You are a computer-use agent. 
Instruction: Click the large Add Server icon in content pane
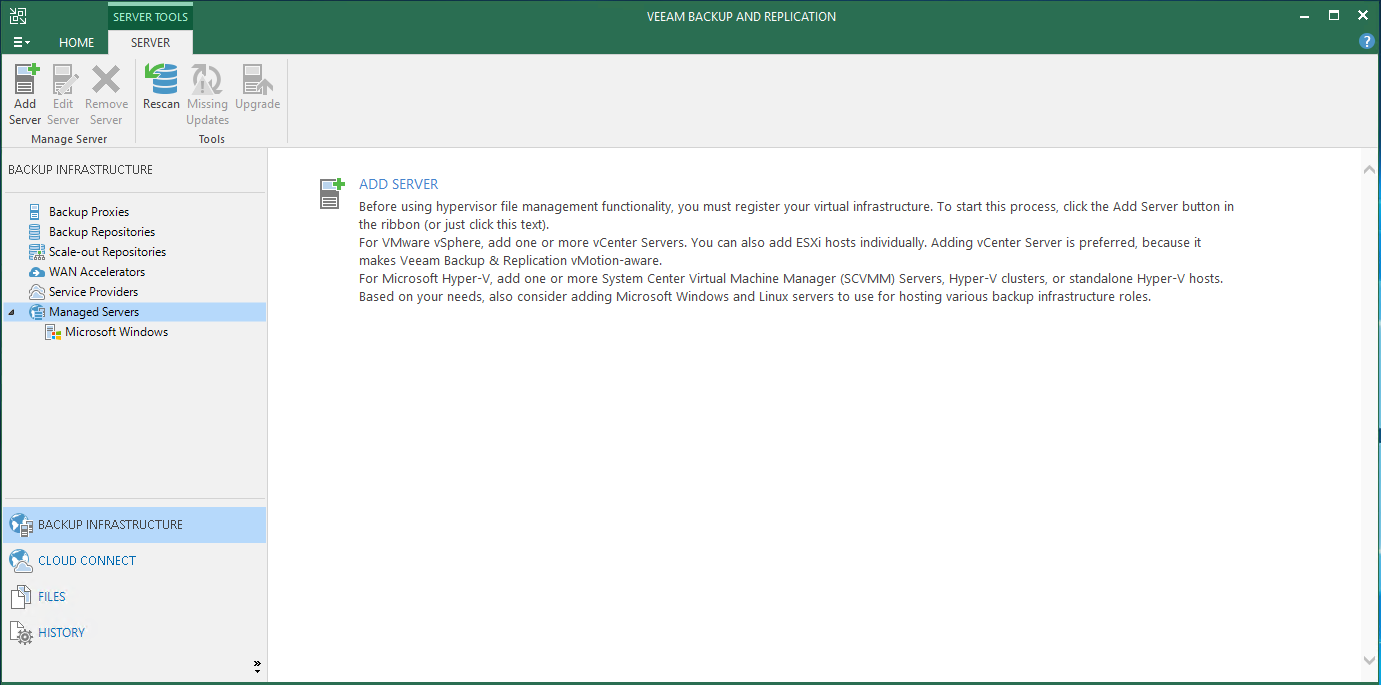pyautogui.click(x=331, y=193)
